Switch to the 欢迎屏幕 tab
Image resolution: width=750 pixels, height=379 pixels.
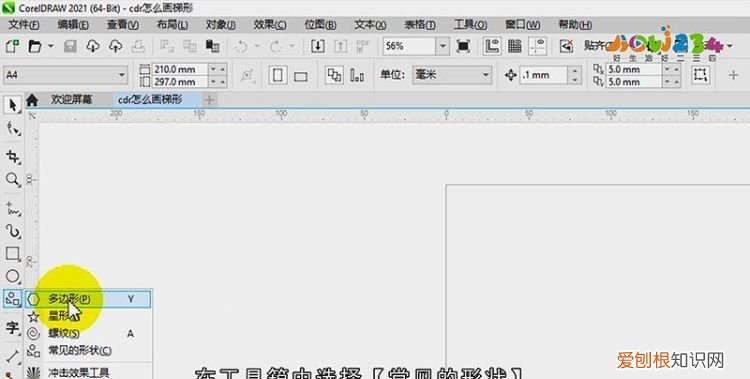72,100
